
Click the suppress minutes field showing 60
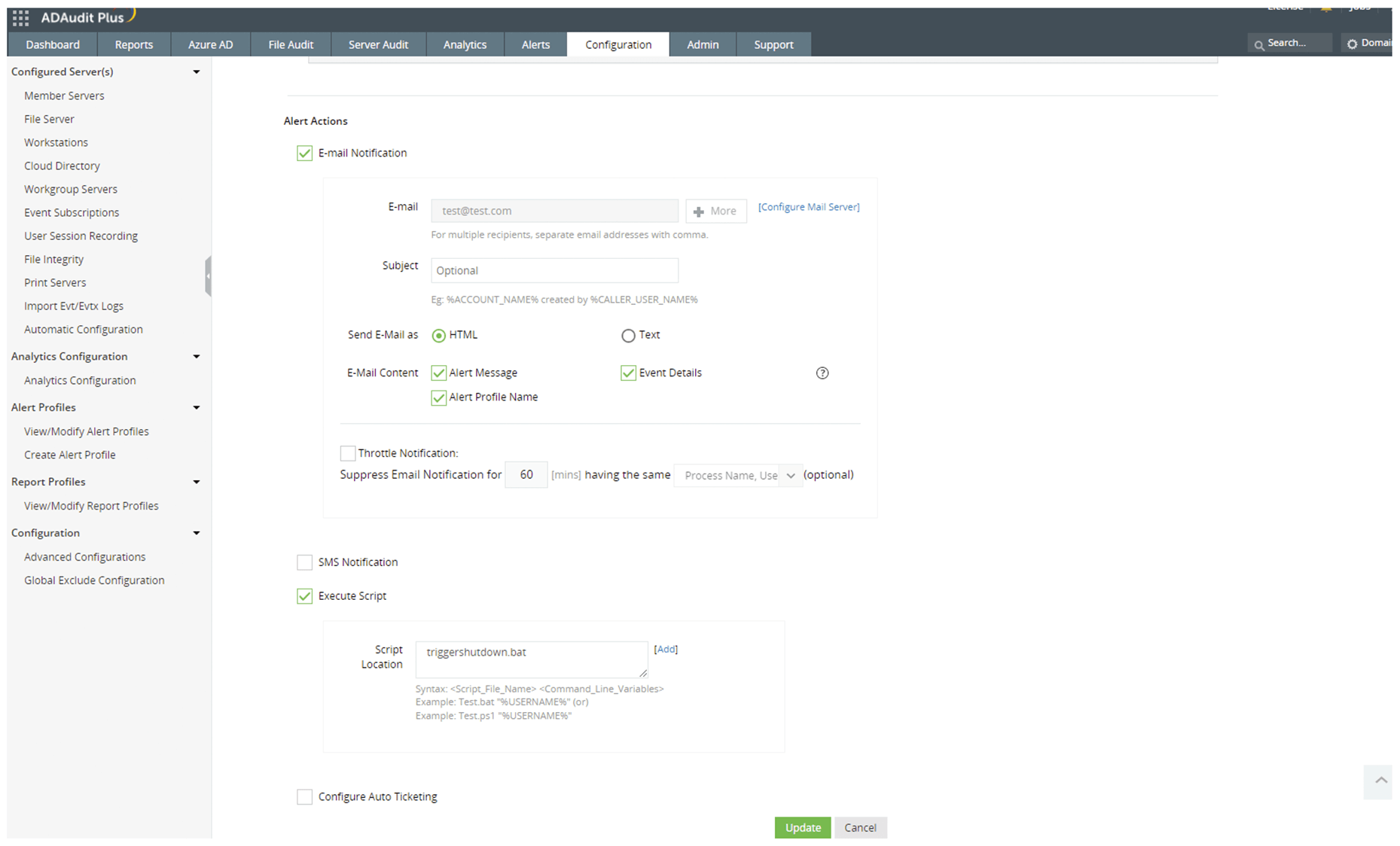[x=526, y=475]
